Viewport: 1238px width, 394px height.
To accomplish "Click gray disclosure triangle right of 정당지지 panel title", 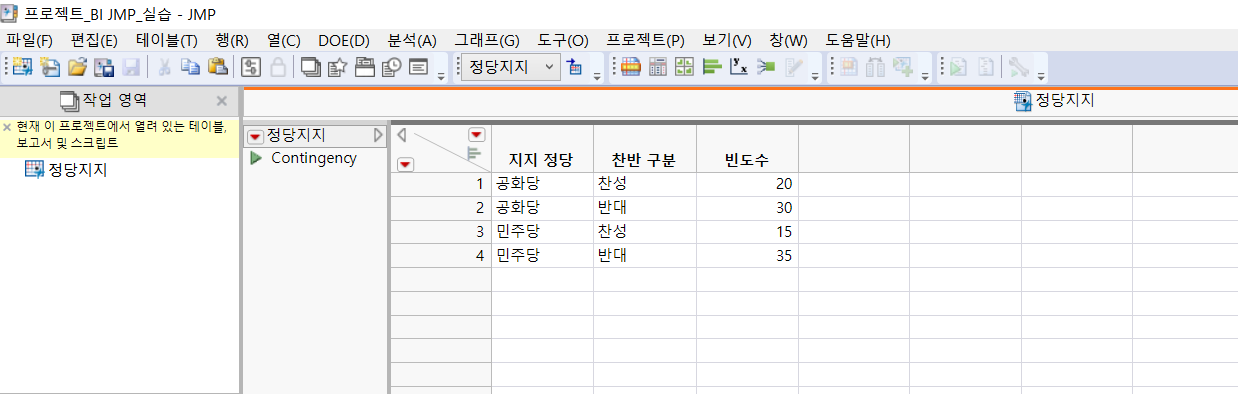I will (x=378, y=135).
